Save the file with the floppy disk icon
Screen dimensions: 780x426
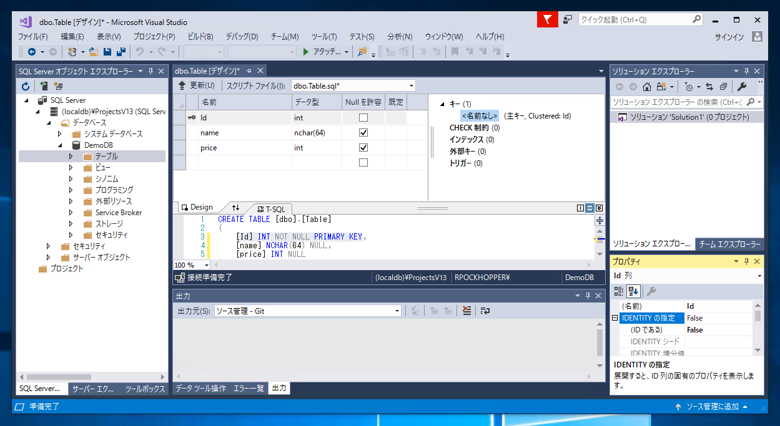click(107, 51)
